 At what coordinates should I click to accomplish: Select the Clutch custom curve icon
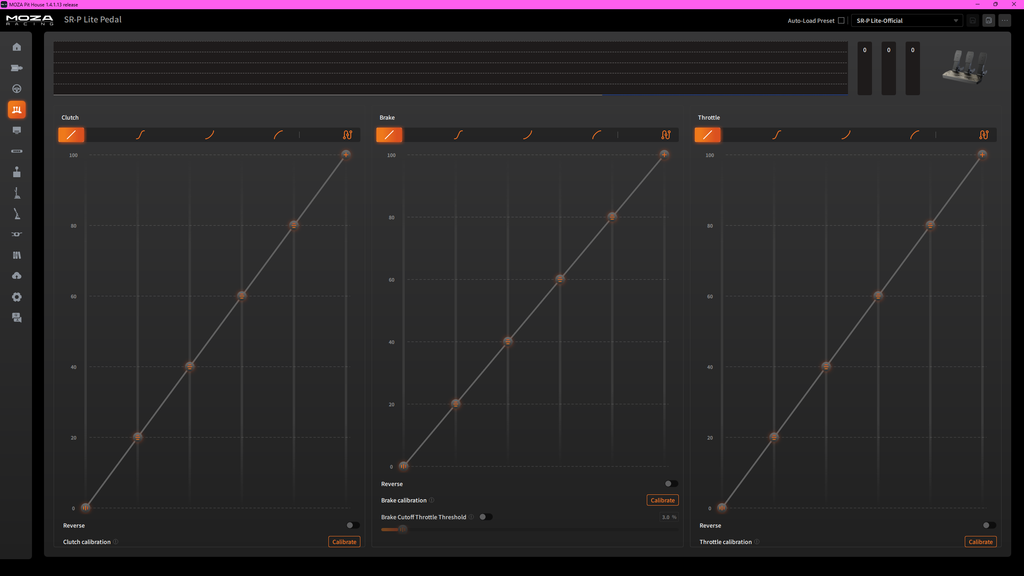[347, 135]
